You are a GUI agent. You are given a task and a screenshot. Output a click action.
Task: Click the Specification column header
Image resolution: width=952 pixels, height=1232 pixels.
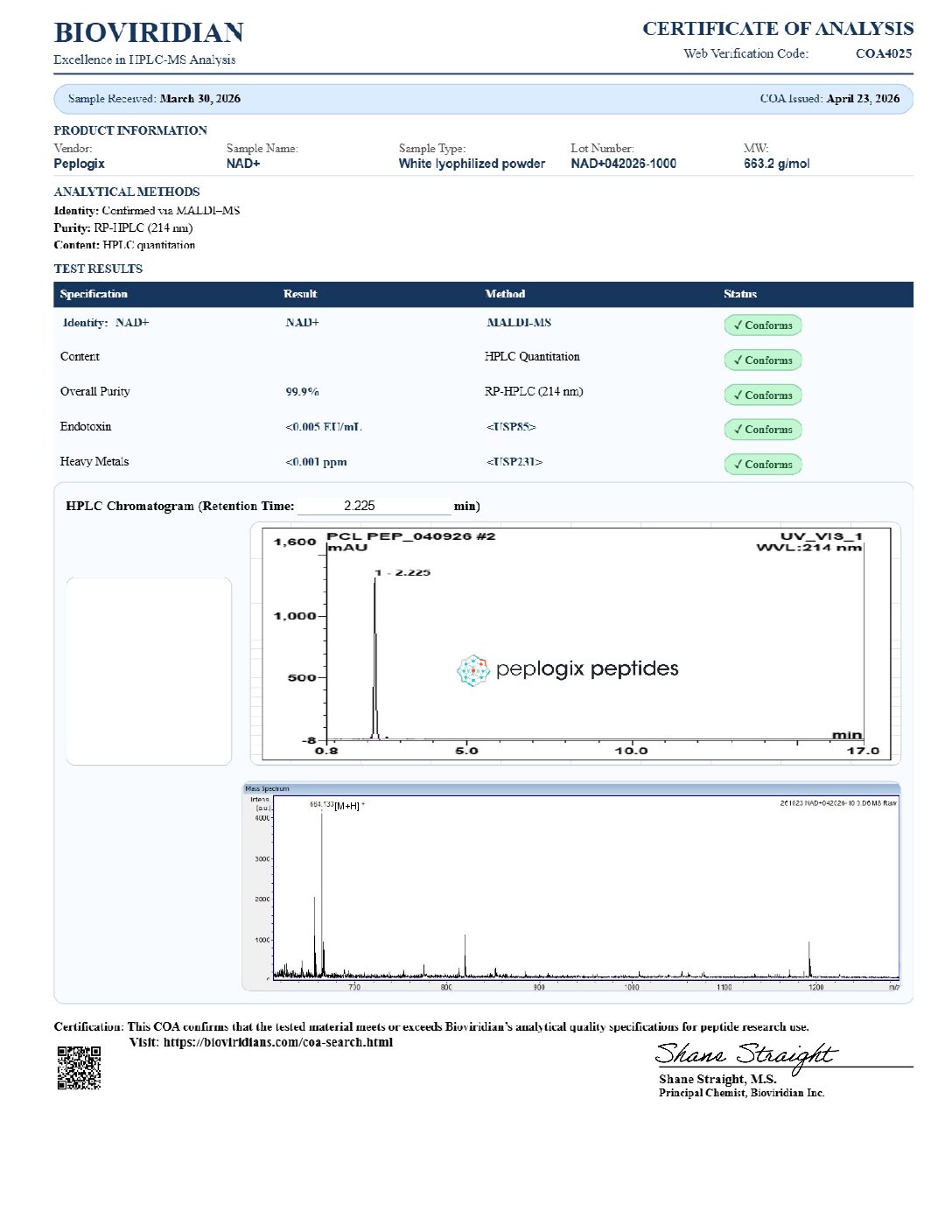coord(94,294)
